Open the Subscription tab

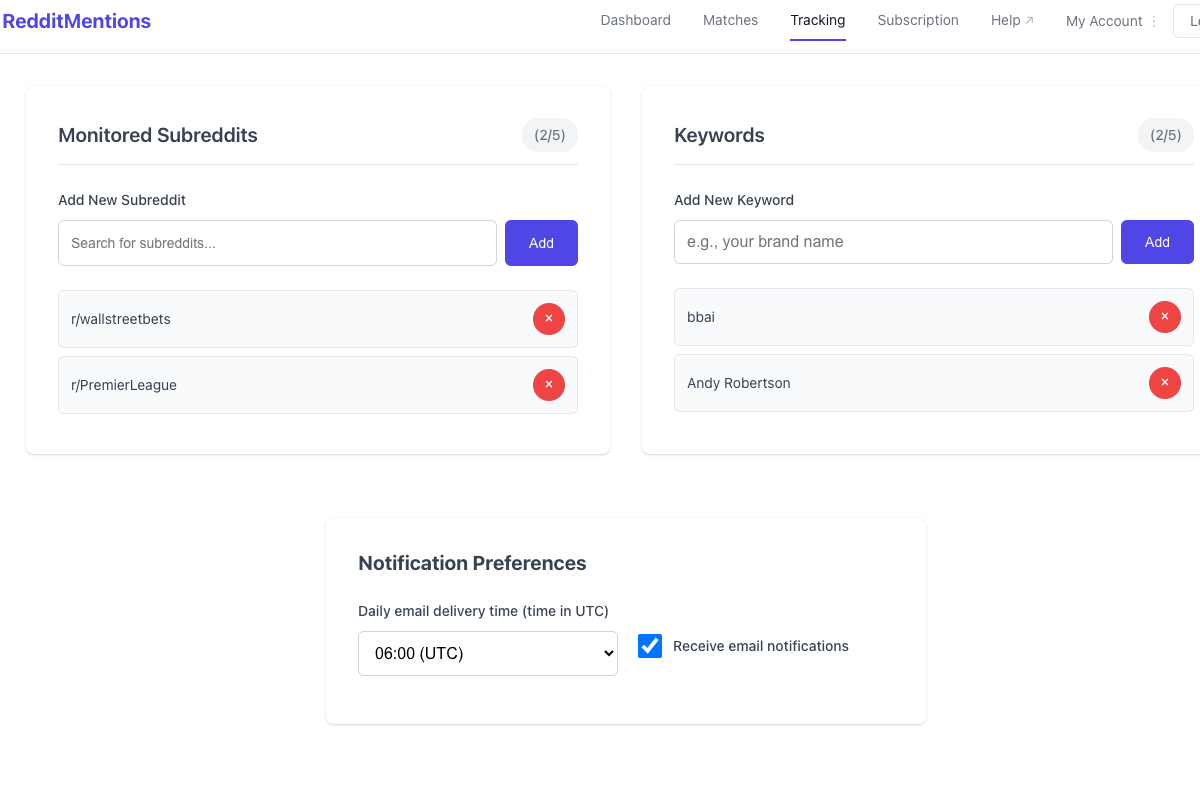(917, 20)
